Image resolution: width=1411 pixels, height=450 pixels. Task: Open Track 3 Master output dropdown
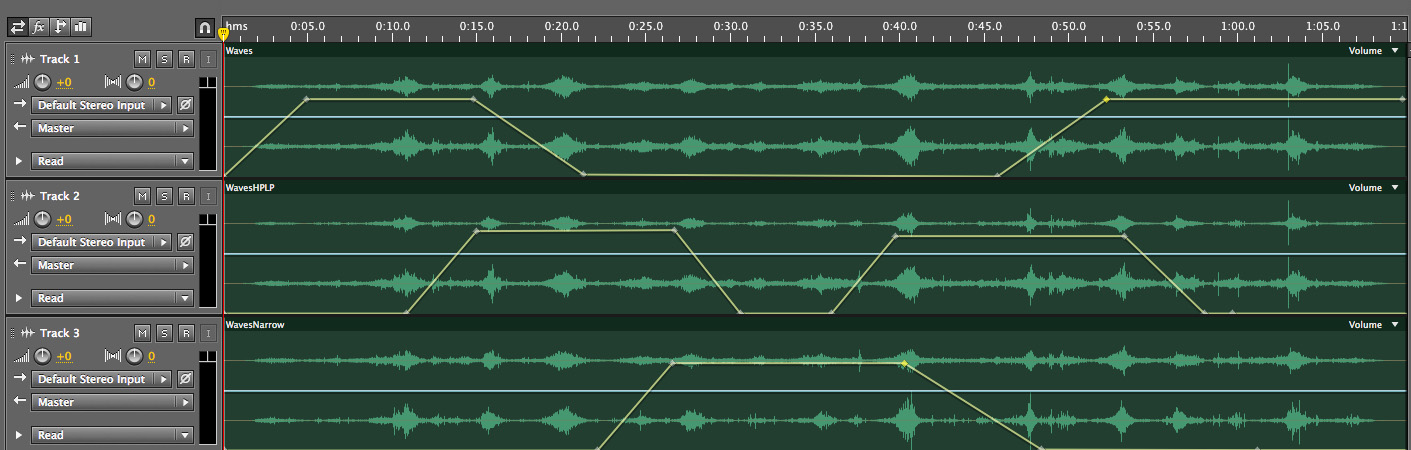pyautogui.click(x=112, y=402)
